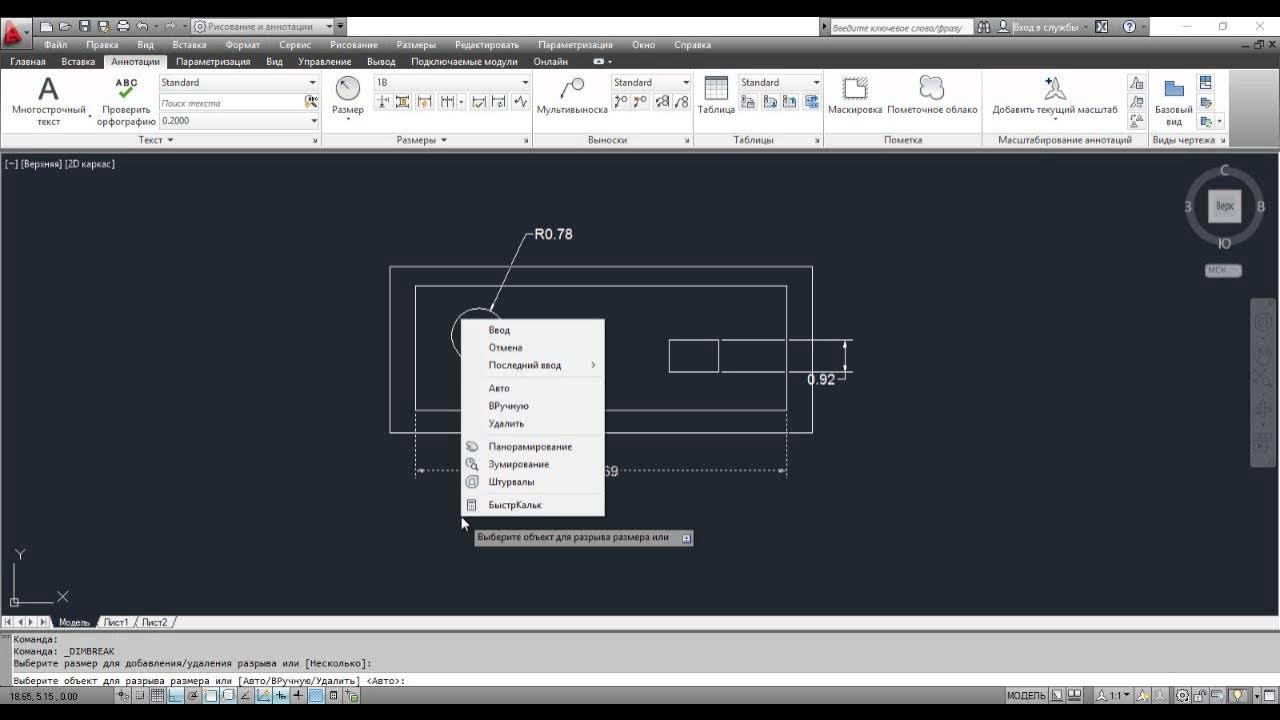Select the Revision cloud (Пометочное облако) tool
Screen dimensions: 1280x720
tap(932, 96)
